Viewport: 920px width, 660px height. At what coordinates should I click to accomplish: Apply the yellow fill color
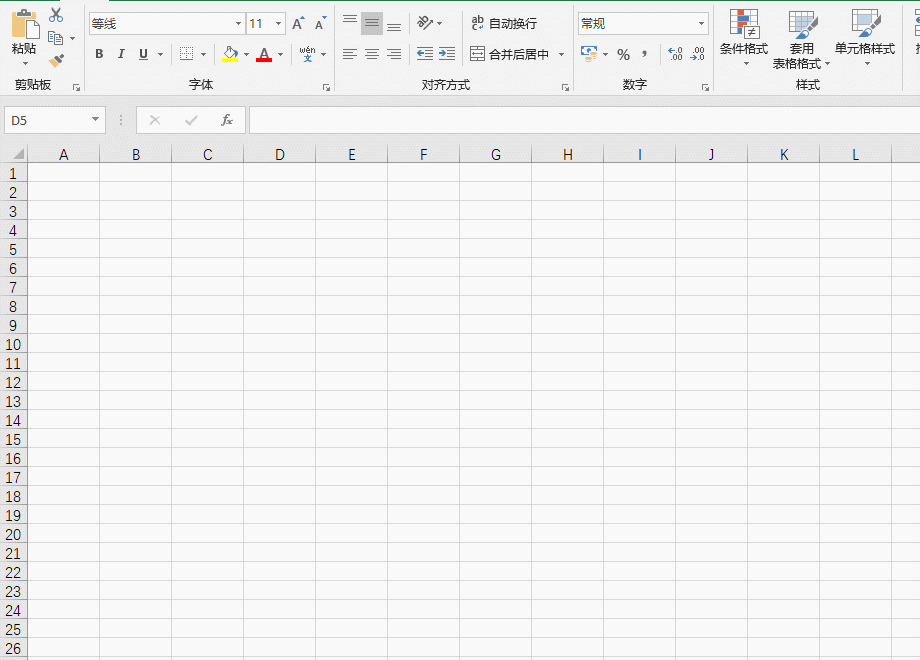[x=230, y=54]
